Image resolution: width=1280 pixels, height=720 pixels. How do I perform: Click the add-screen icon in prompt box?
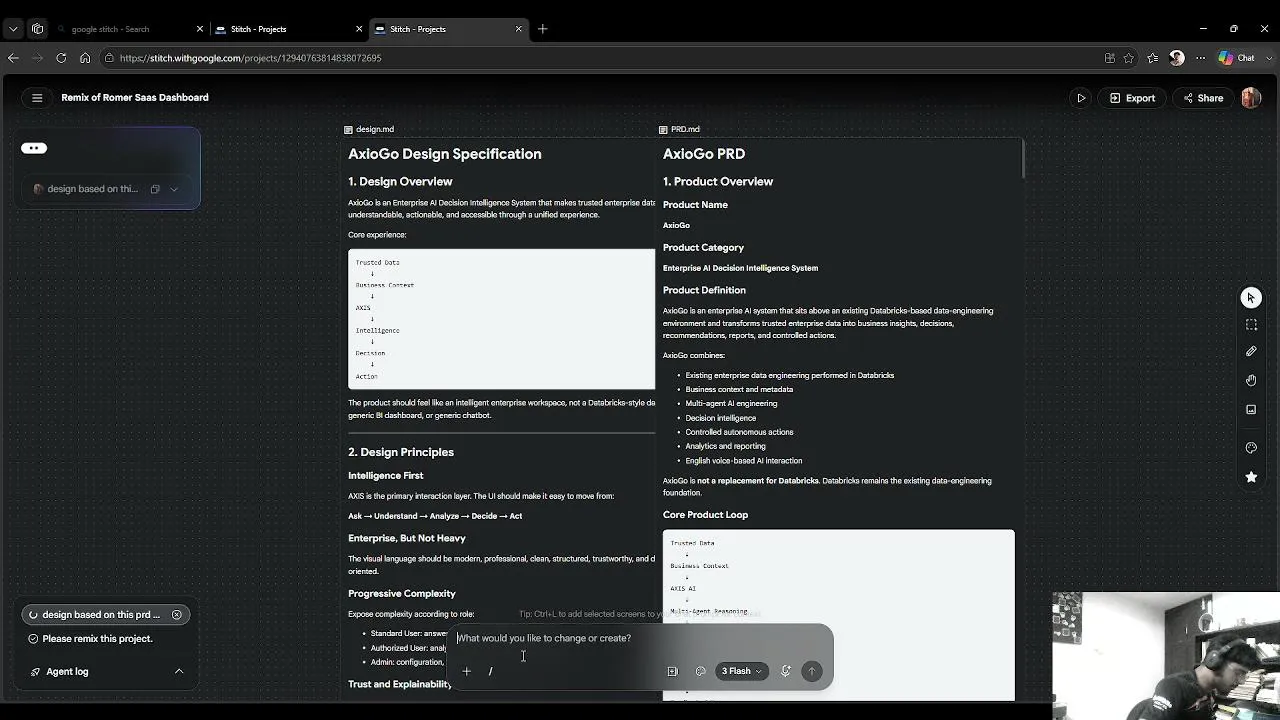point(672,671)
